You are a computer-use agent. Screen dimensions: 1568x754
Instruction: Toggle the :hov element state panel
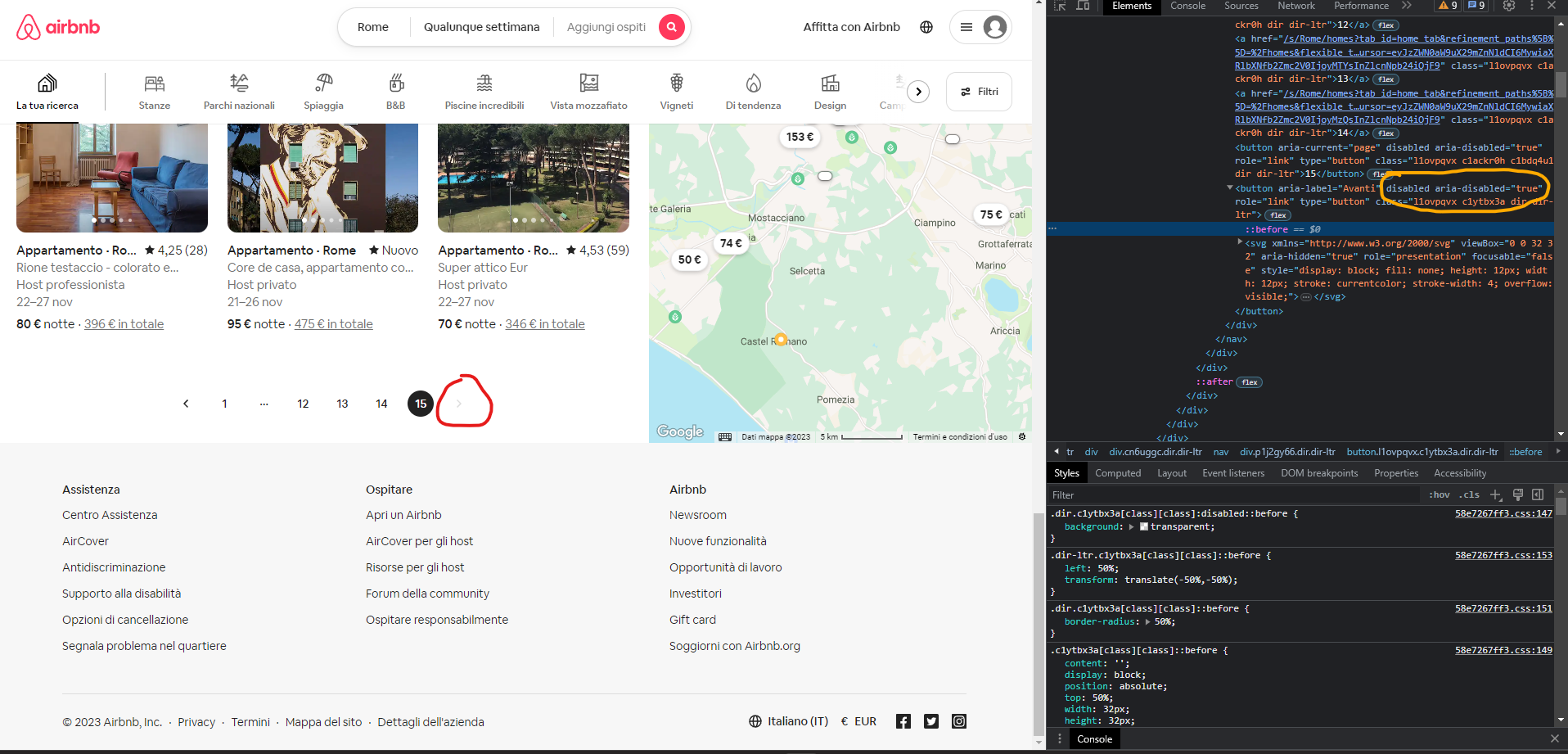pyautogui.click(x=1440, y=494)
